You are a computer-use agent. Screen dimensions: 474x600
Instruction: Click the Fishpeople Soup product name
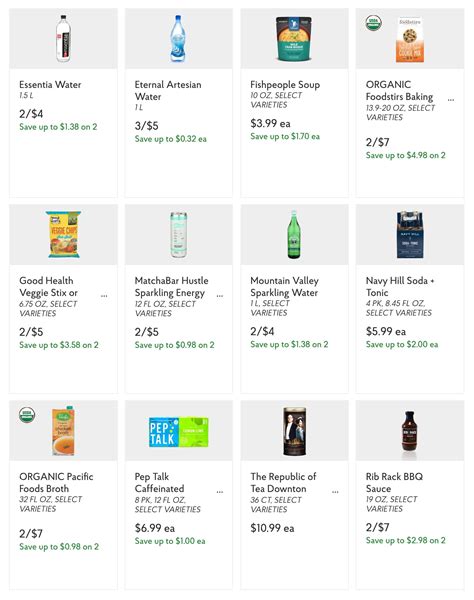(x=285, y=85)
